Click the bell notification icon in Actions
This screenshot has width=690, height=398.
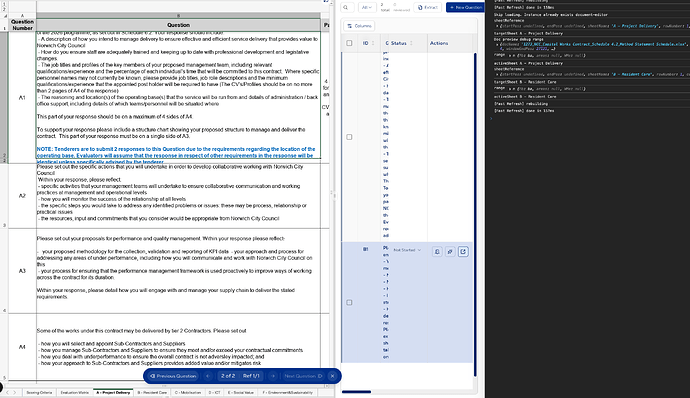[437, 251]
